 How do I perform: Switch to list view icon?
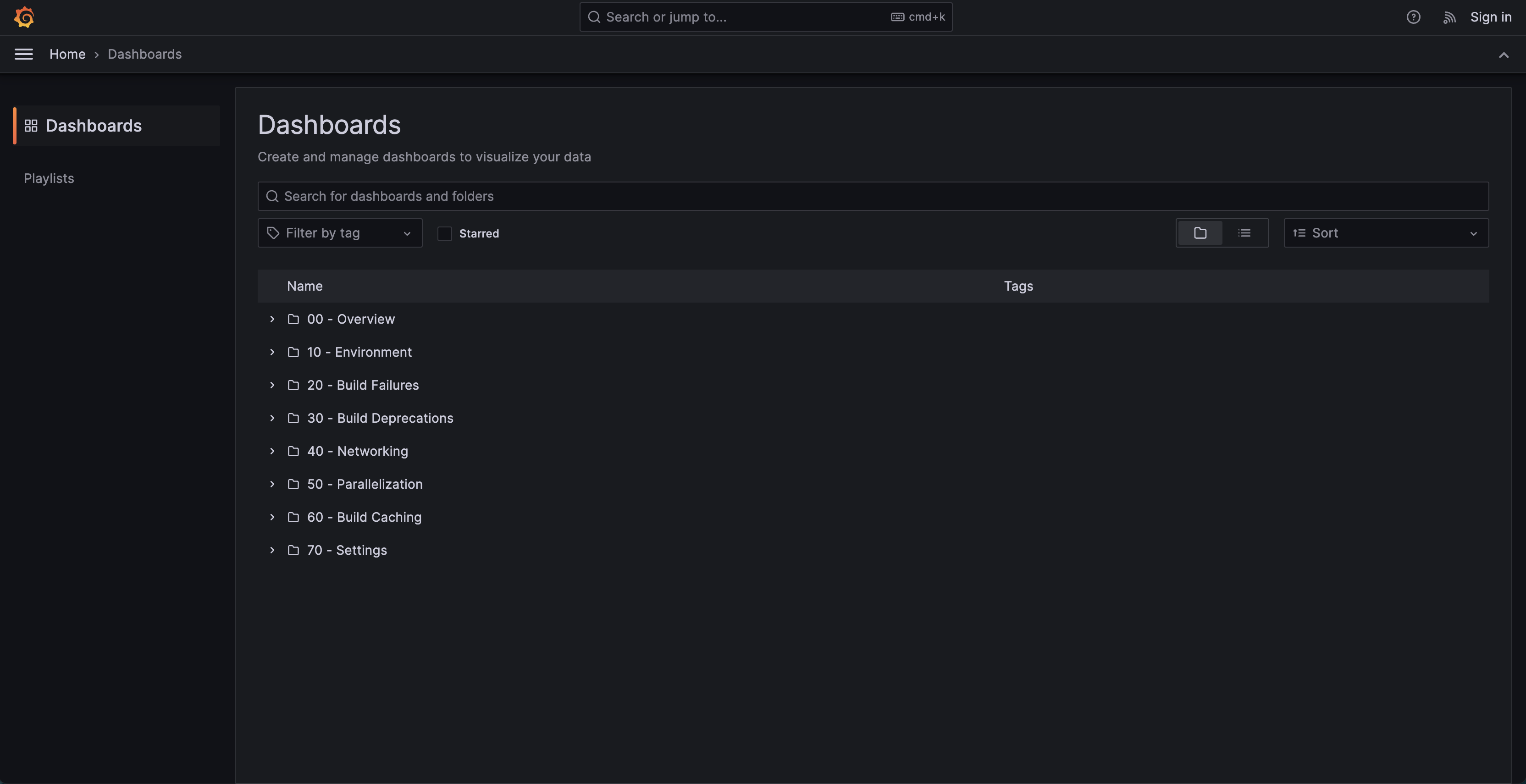point(1244,233)
